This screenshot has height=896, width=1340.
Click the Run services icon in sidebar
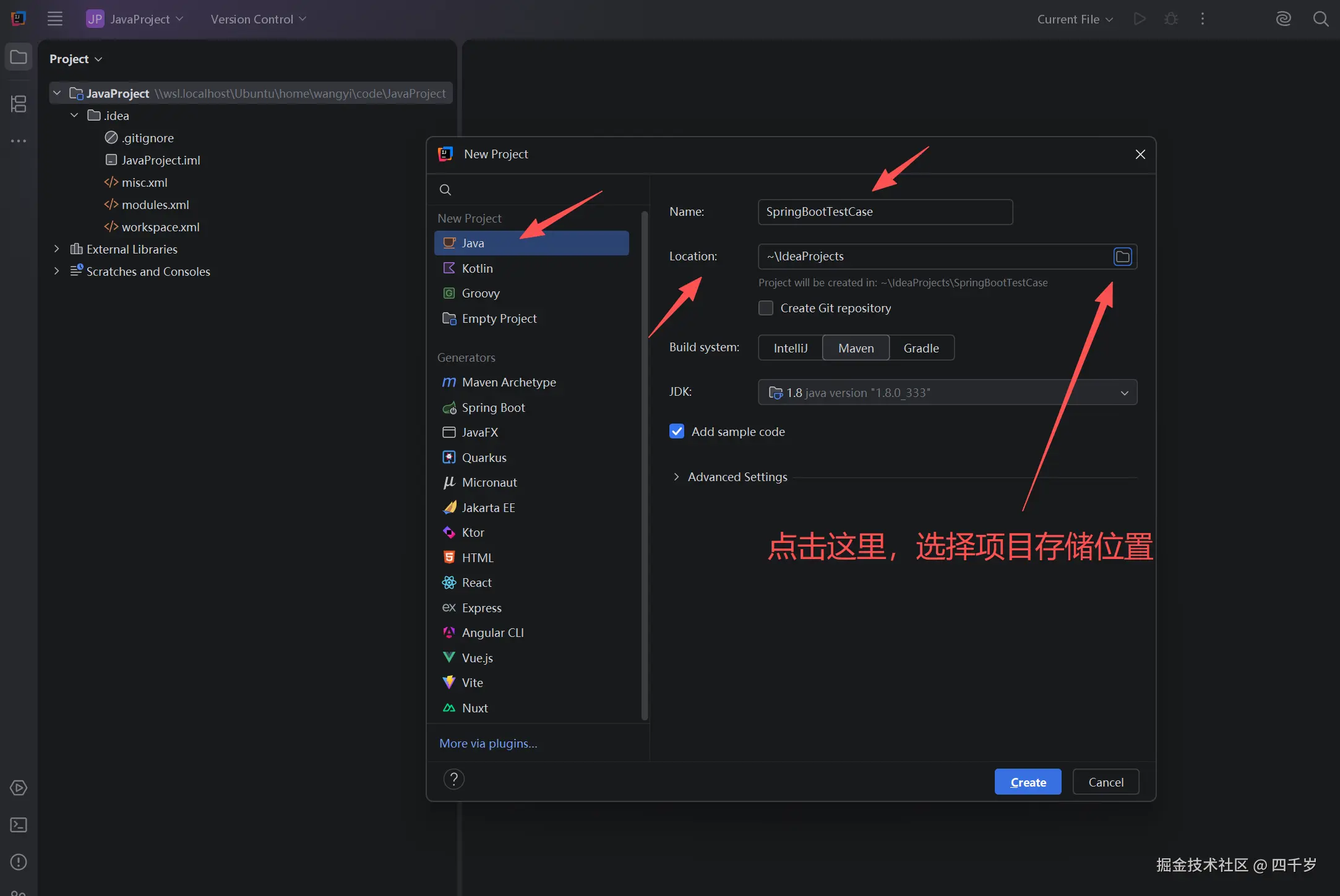[19, 788]
